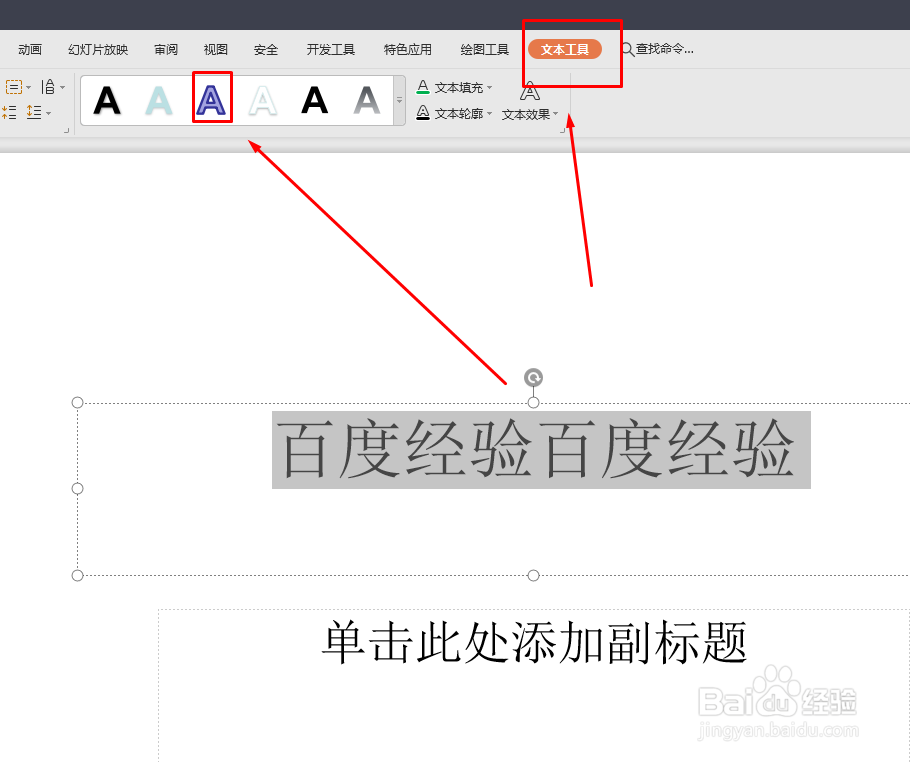Click the 单击此处添加副标题 placeholder
The width and height of the screenshot is (910, 762).
534,643
